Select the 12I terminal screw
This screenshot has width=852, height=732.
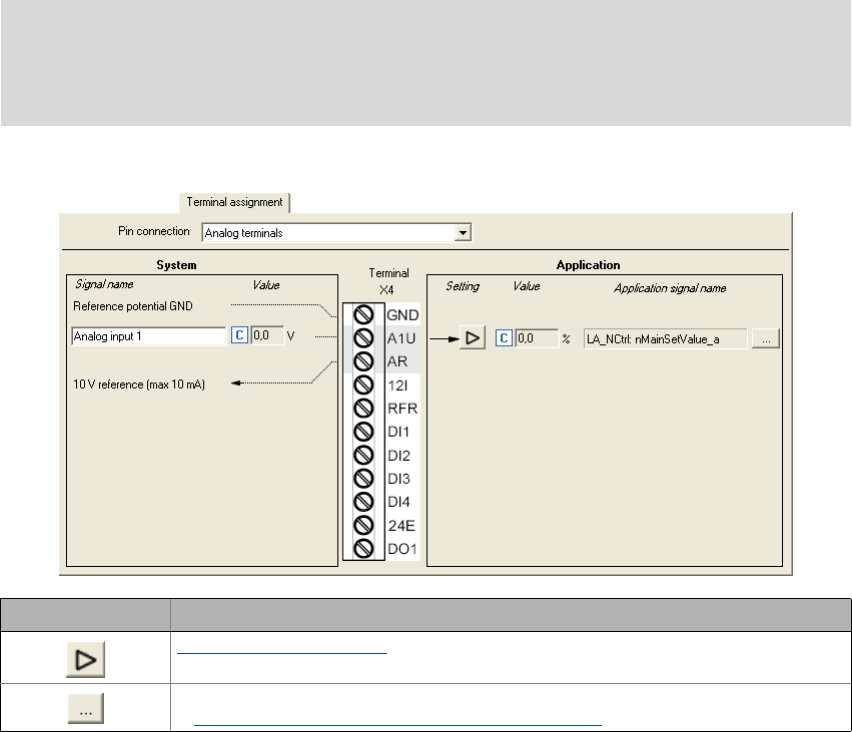tap(364, 385)
